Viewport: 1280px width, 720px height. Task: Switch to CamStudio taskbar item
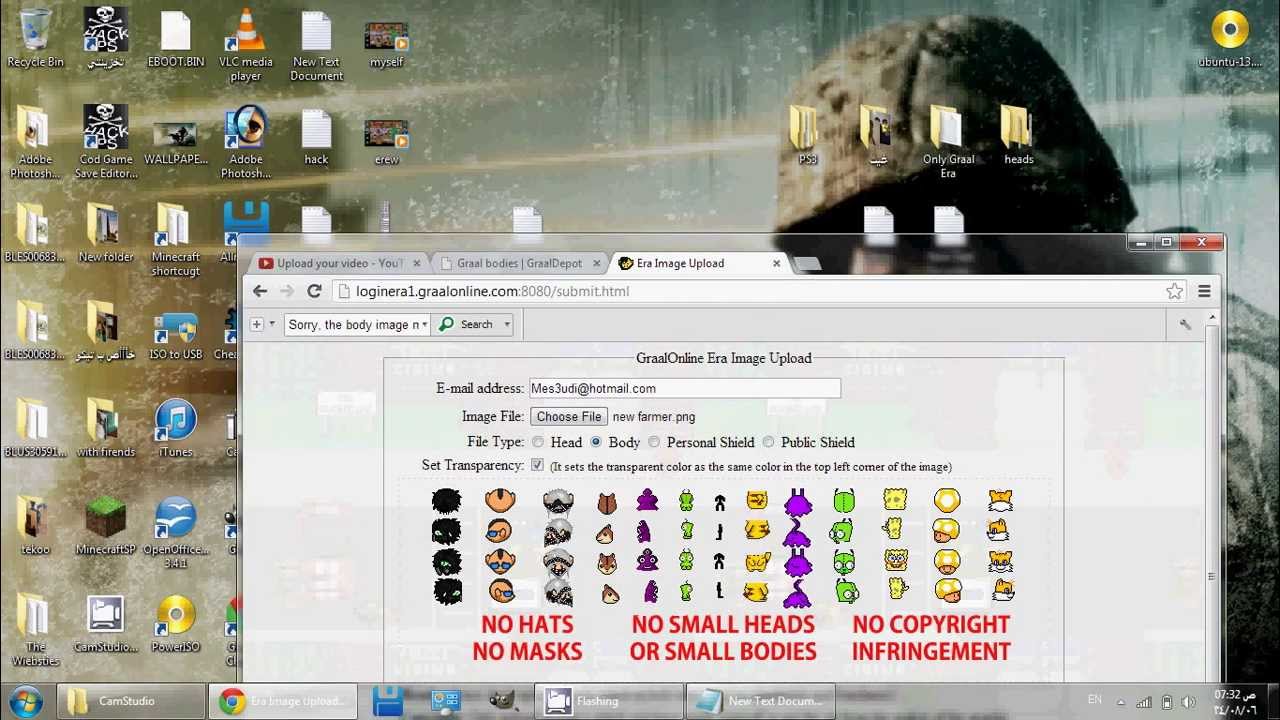point(130,701)
